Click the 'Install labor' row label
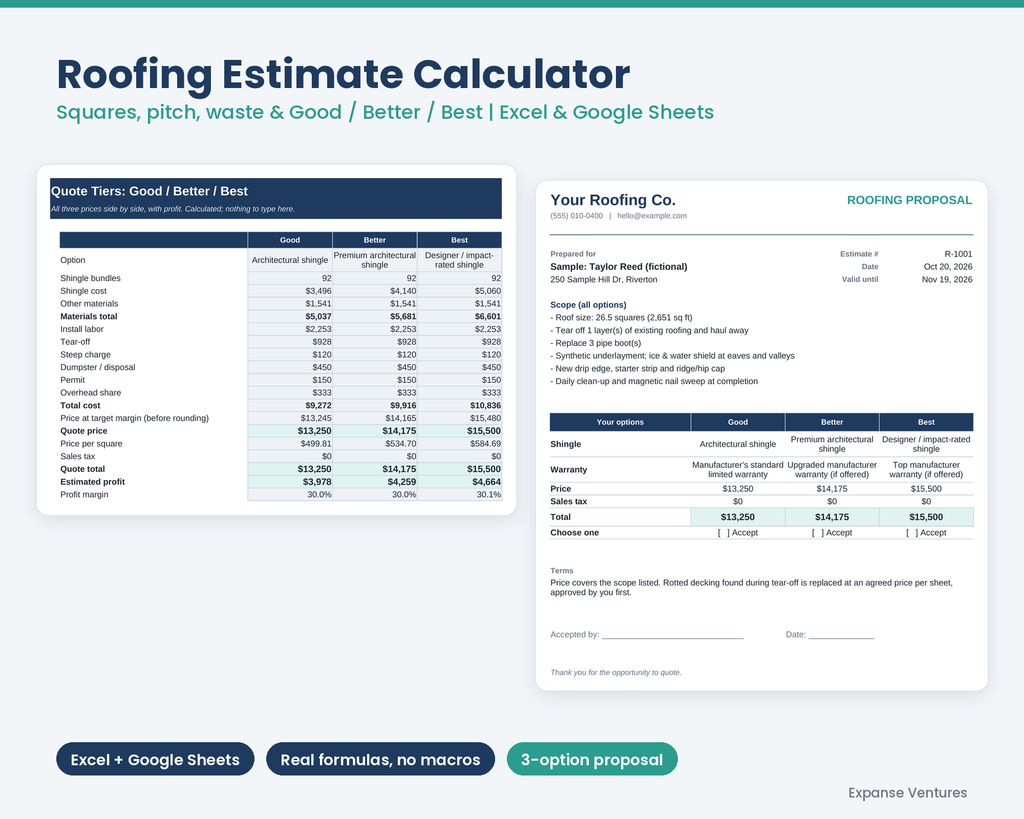 82,329
